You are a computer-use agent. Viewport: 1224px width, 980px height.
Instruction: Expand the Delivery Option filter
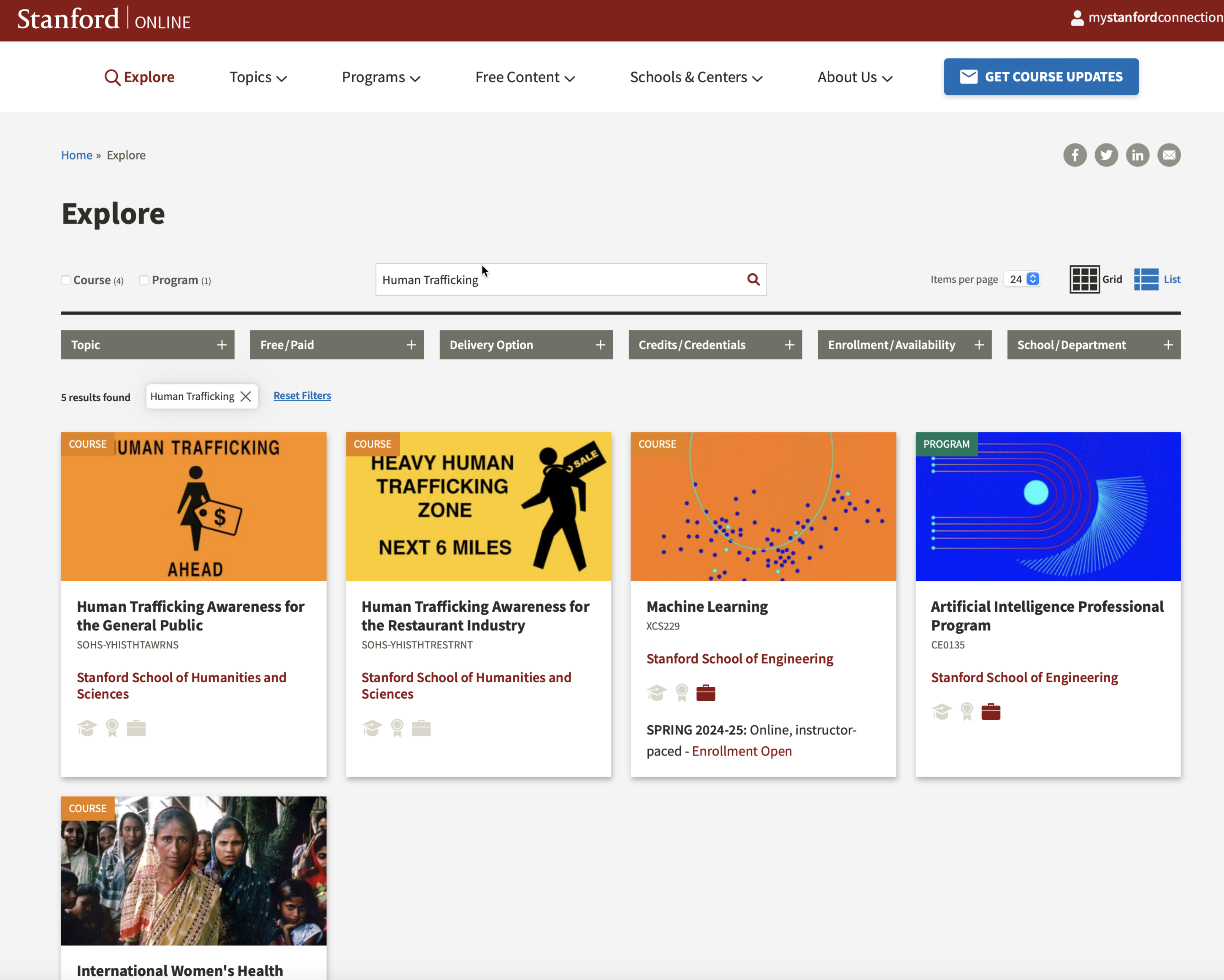pos(526,345)
